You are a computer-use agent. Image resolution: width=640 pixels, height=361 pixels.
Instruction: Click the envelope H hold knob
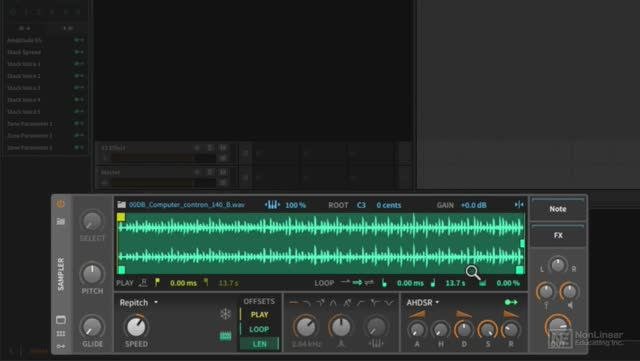440,329
